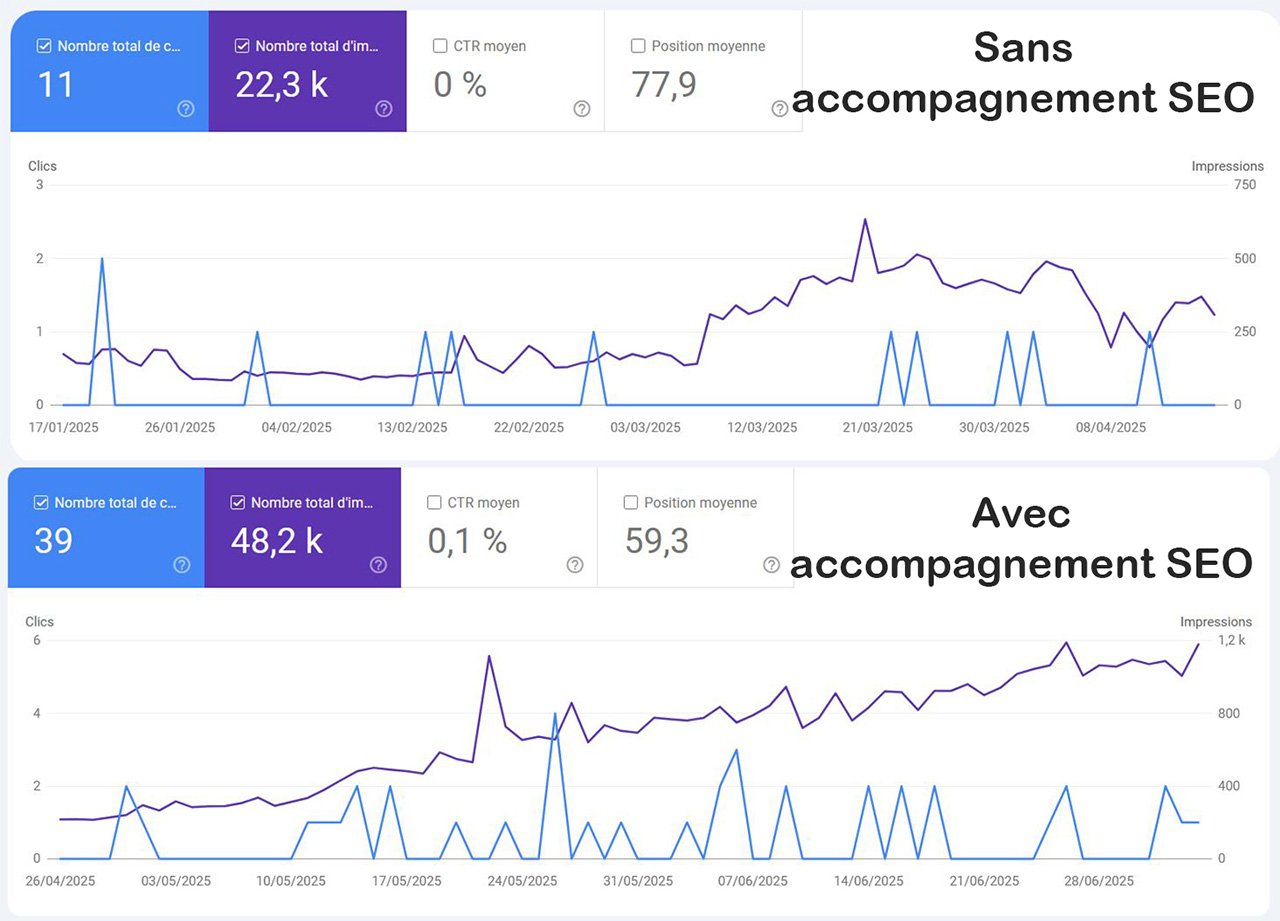Uncheck 'Nombre total d'im...' in bottom panel

click(240, 502)
